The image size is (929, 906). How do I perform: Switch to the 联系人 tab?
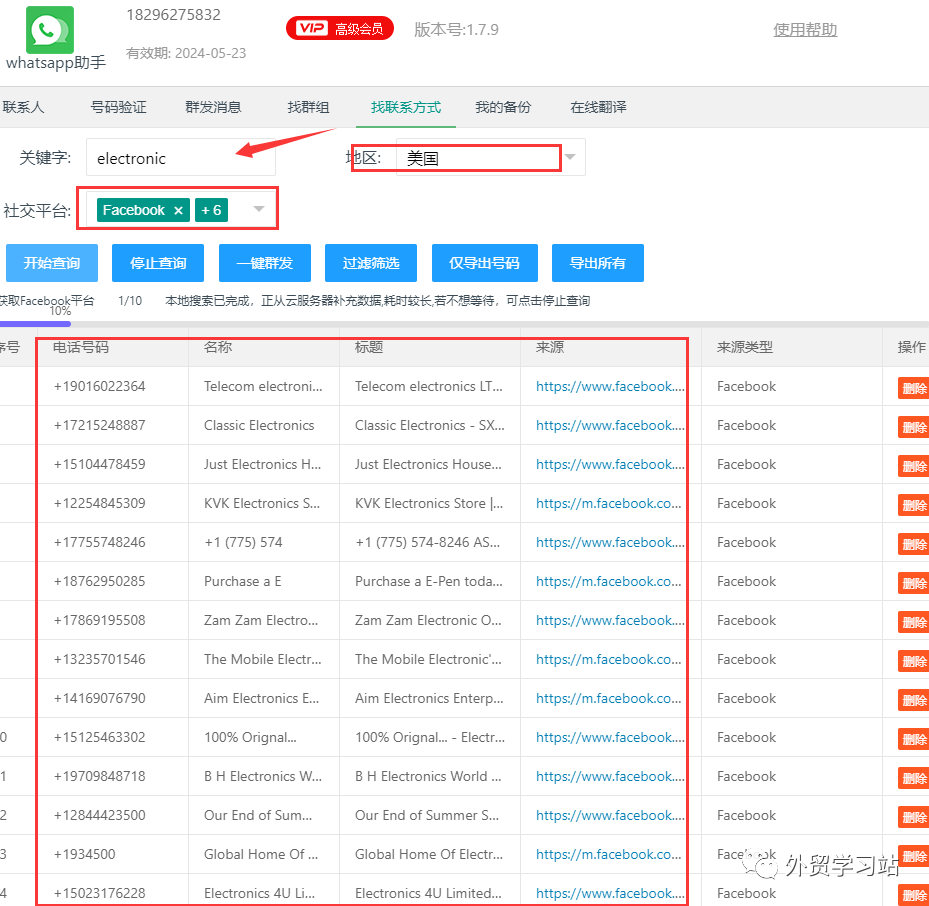coord(24,107)
